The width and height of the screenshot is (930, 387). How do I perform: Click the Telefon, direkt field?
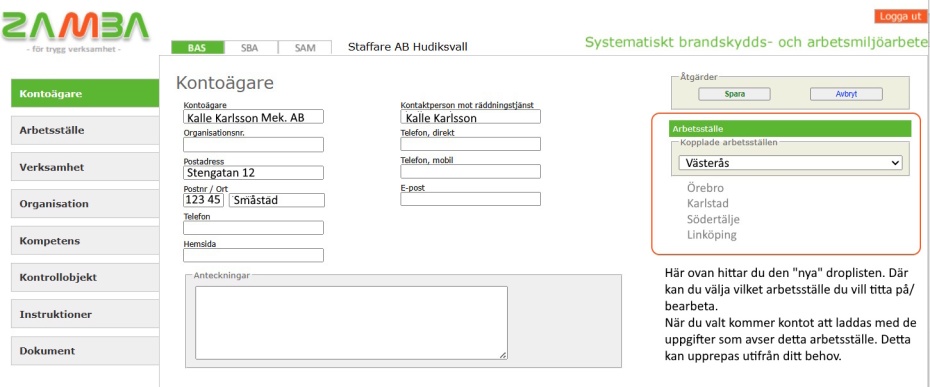click(x=470, y=144)
